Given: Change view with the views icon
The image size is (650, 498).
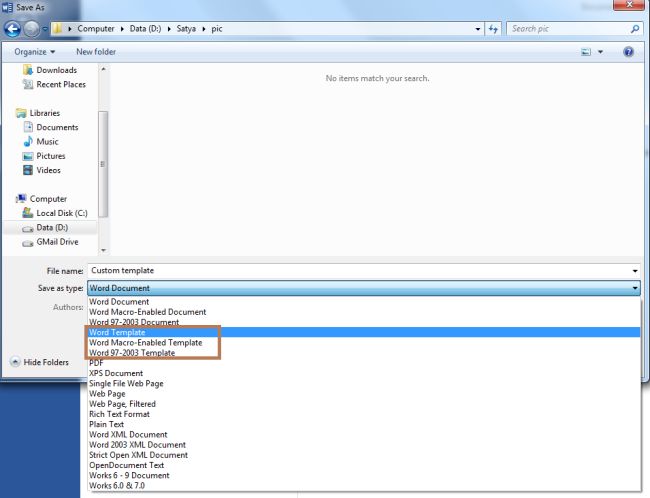Looking at the screenshot, I should [x=586, y=52].
